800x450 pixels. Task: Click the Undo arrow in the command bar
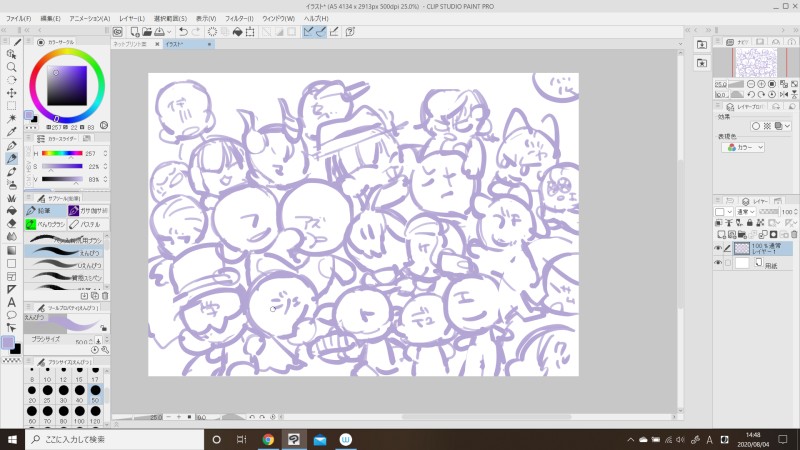tap(182, 32)
